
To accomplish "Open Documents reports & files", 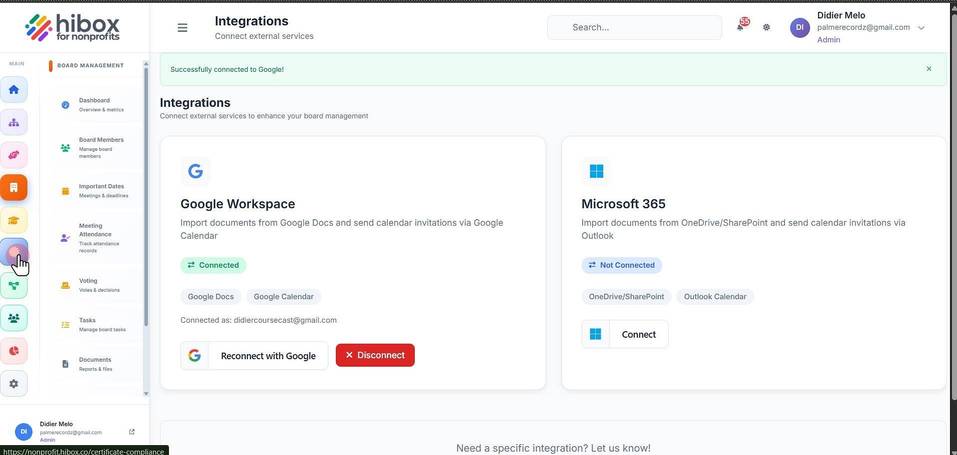I will click(x=96, y=364).
